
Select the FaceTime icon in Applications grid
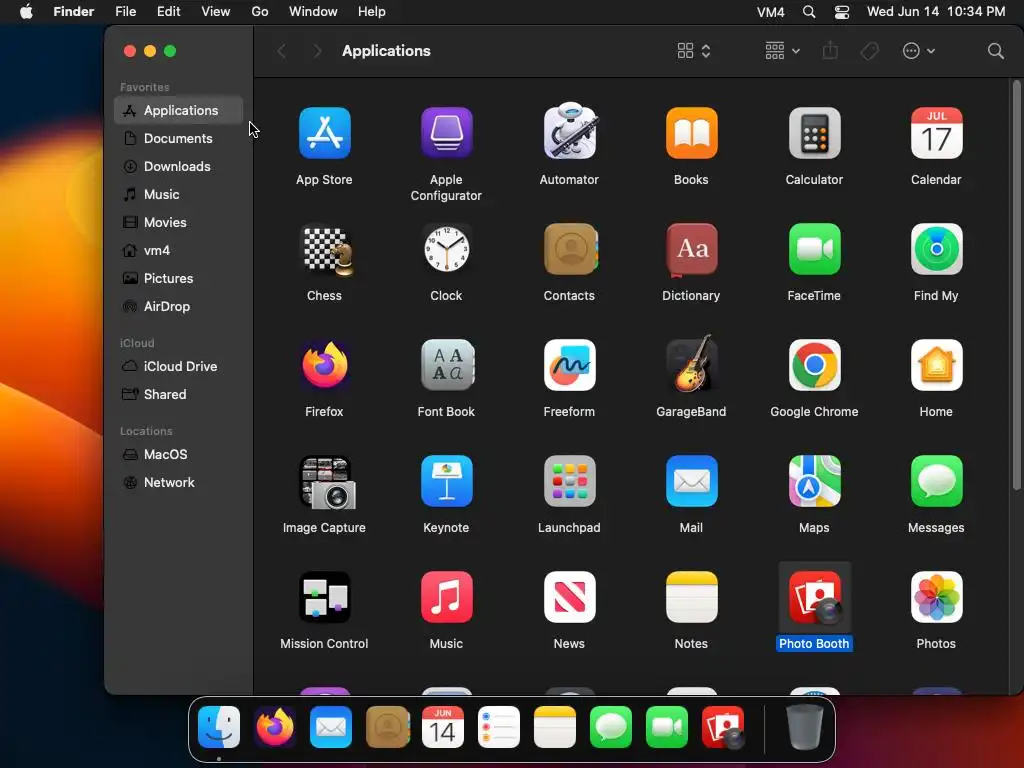click(x=814, y=249)
